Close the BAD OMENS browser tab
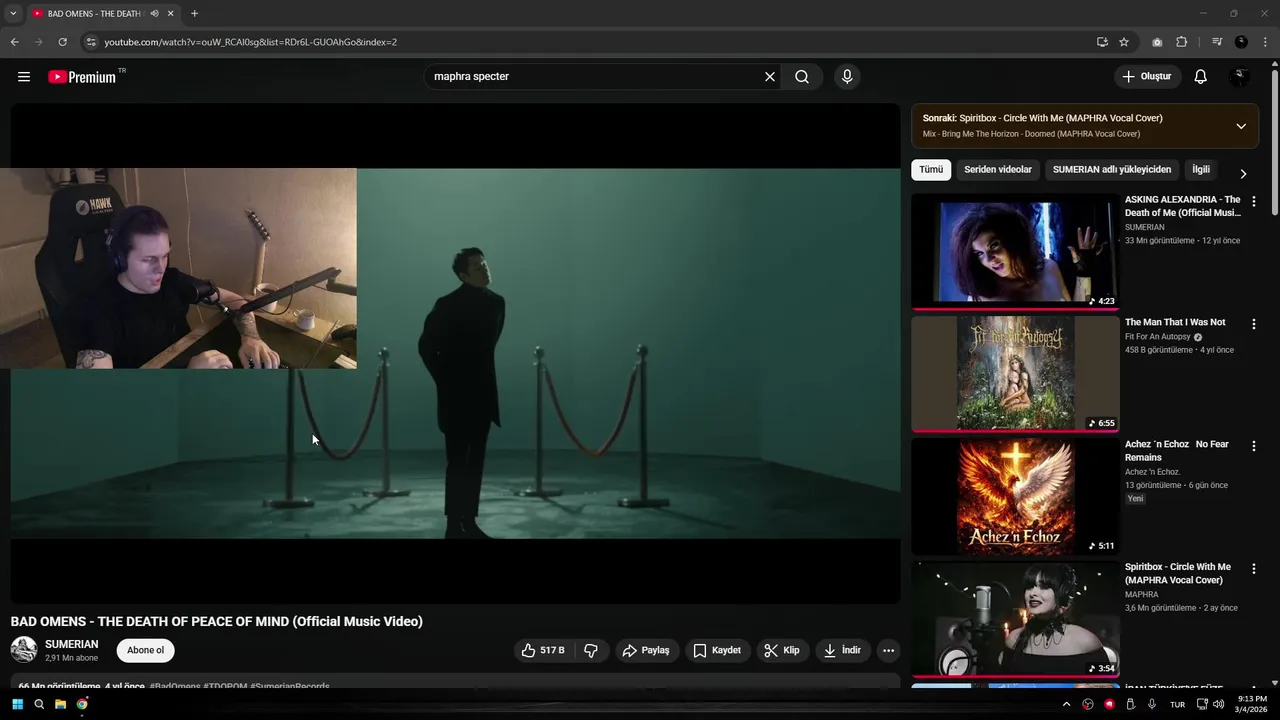The height and width of the screenshot is (720, 1280). (171, 13)
